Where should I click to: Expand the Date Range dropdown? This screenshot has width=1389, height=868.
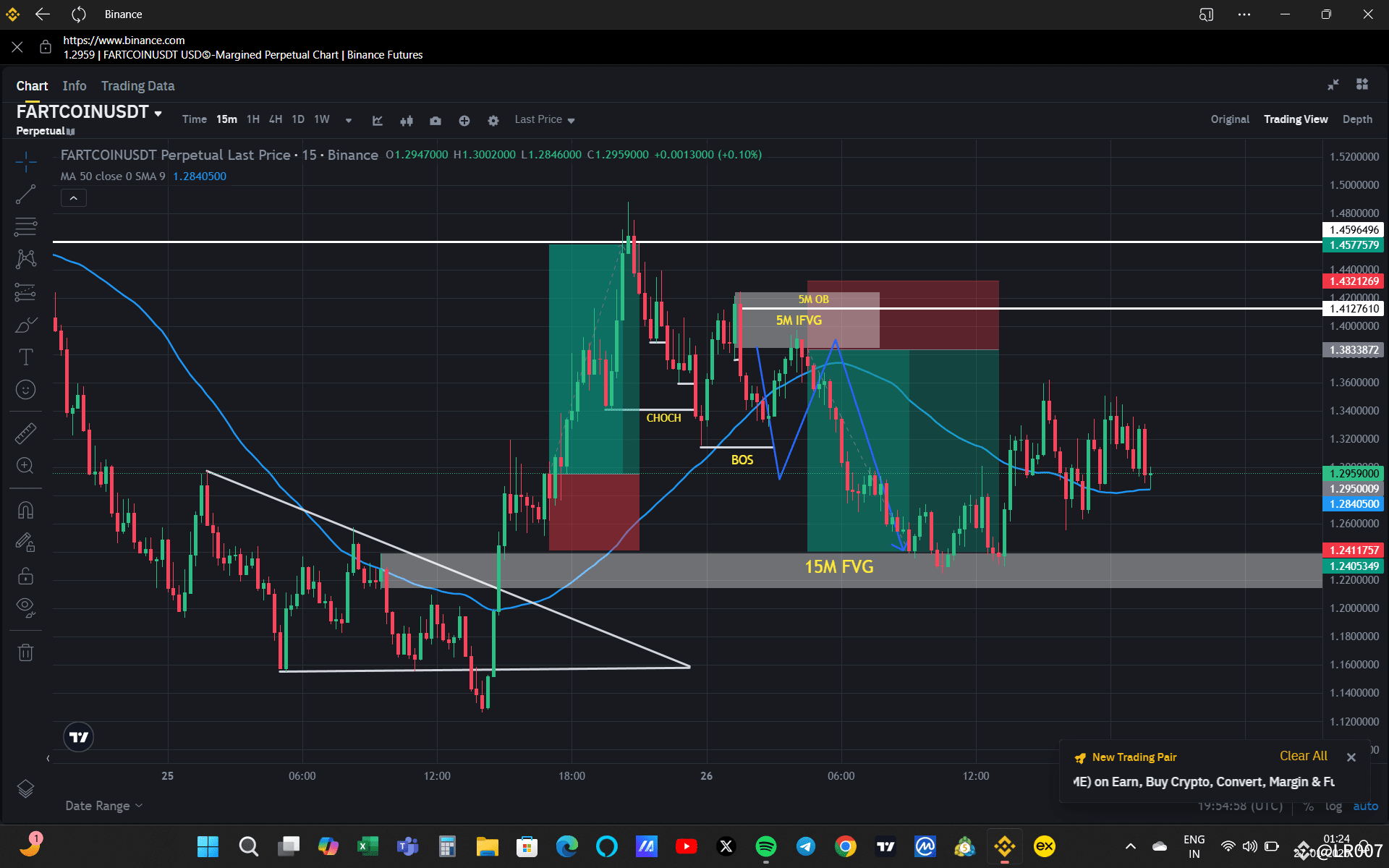[x=104, y=806]
